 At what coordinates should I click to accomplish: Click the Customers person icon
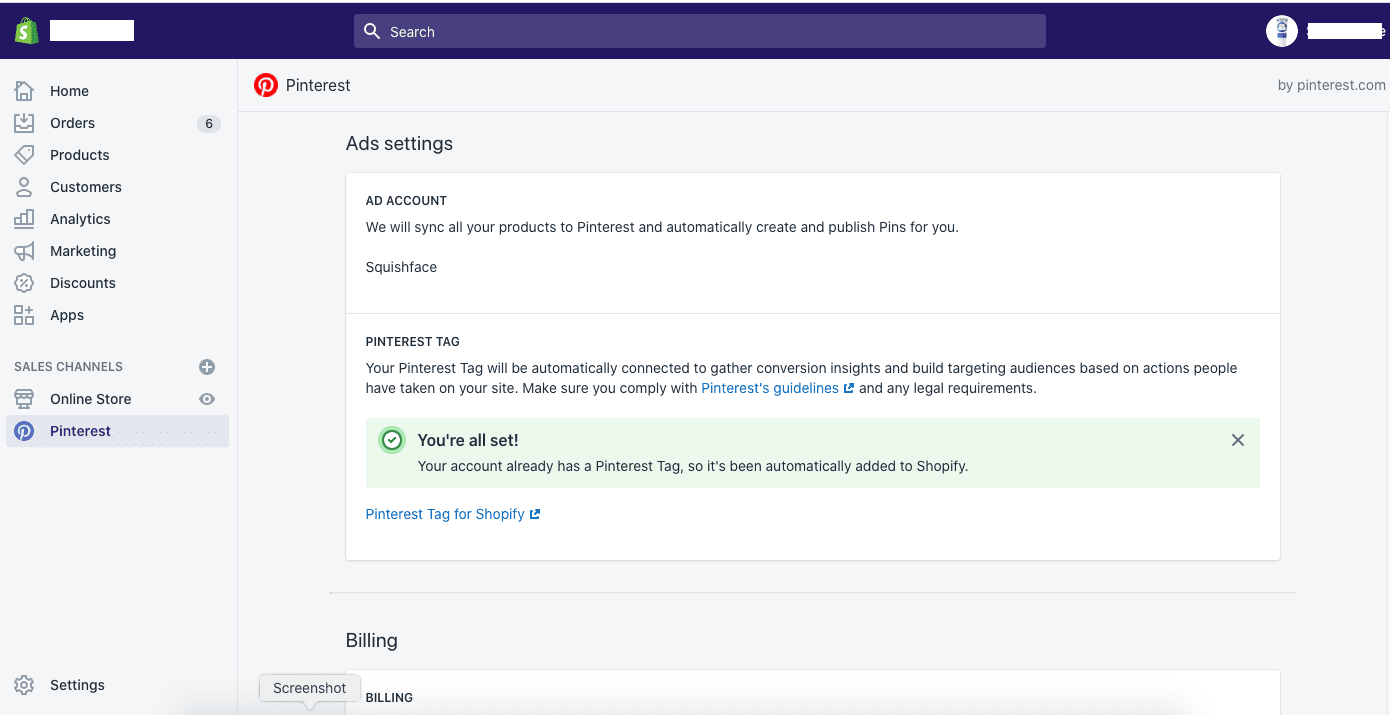(24, 187)
